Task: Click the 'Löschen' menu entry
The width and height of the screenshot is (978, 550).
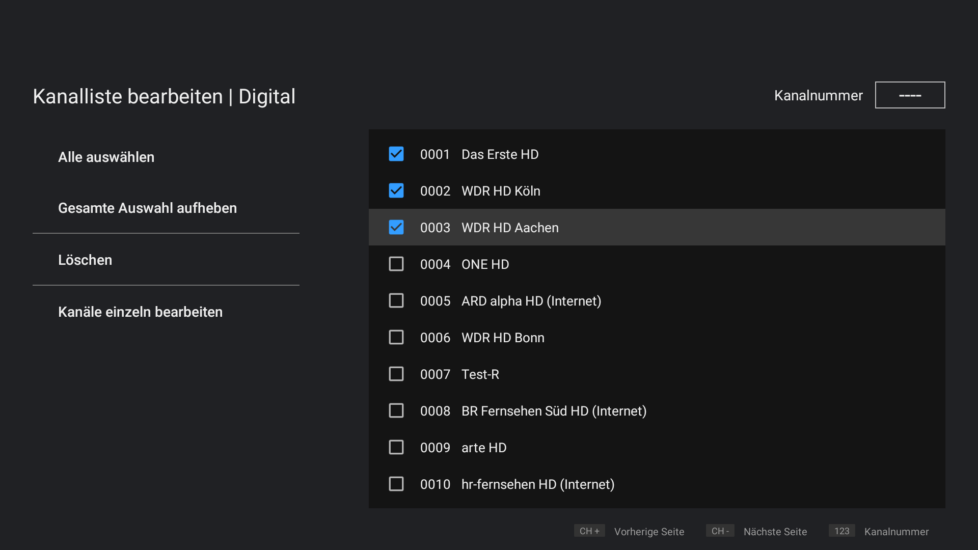Action: point(85,260)
